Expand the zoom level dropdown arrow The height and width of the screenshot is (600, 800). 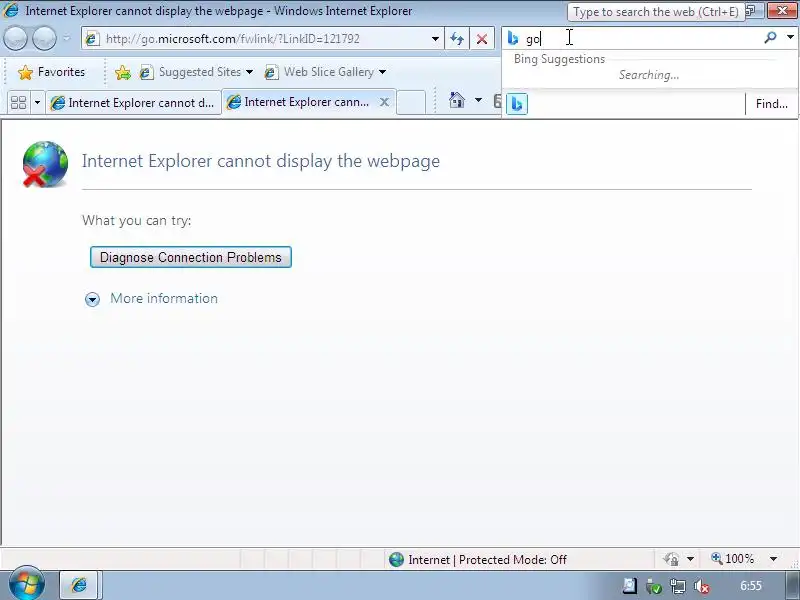tap(773, 559)
